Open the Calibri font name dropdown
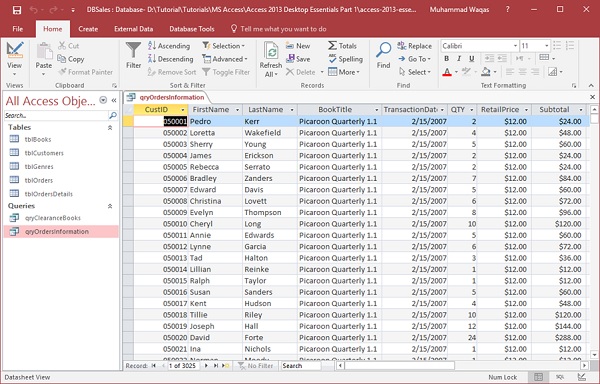 tap(515, 46)
